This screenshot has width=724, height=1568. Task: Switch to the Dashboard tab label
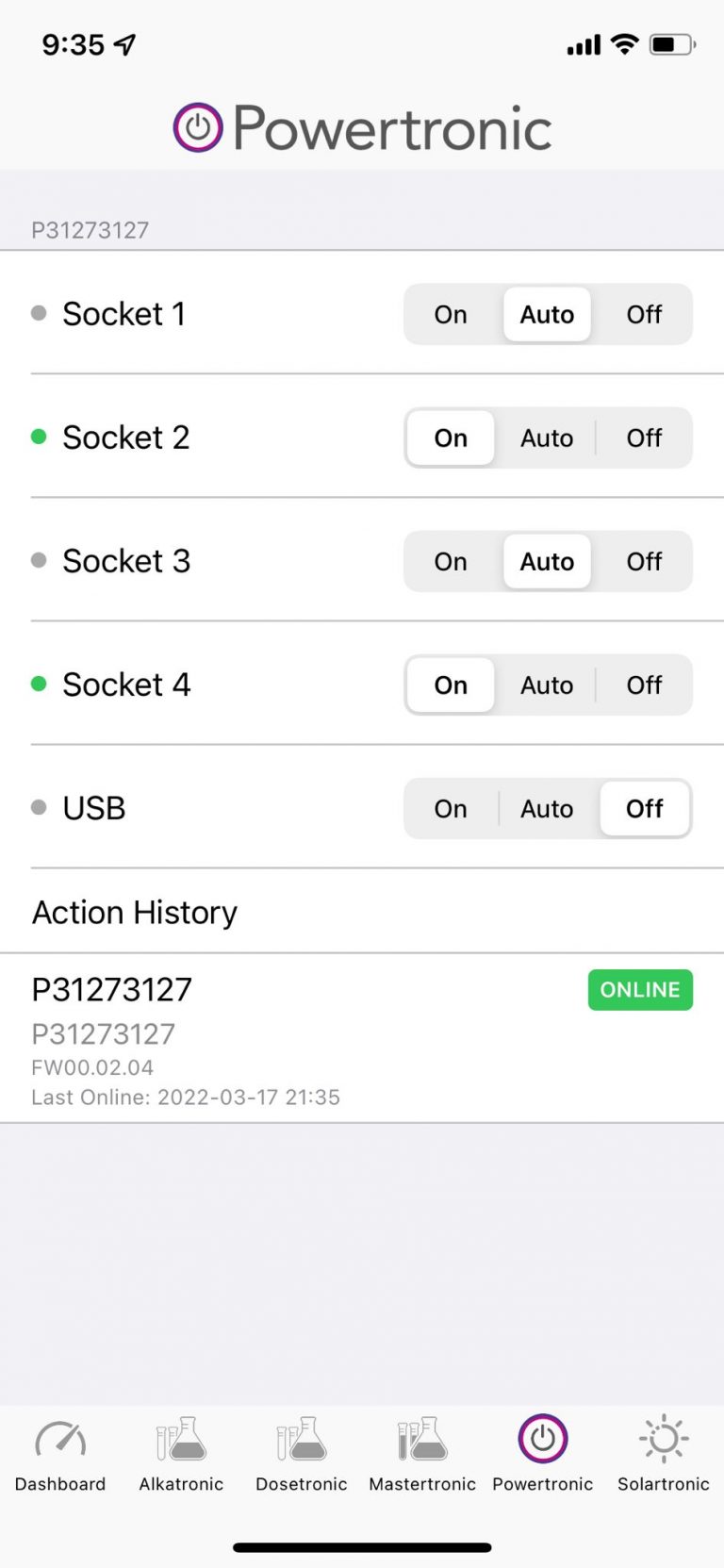pos(60,1484)
